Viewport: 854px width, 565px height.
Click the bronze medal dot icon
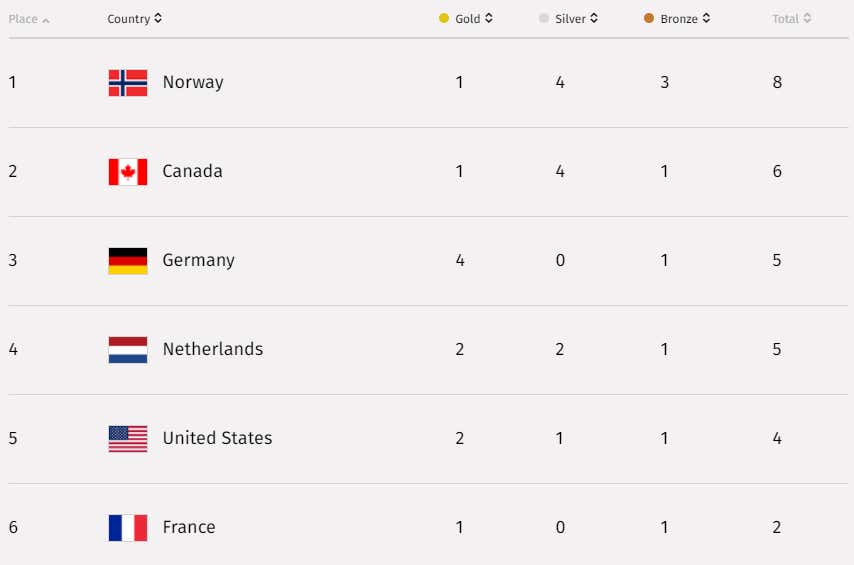pyautogui.click(x=649, y=19)
